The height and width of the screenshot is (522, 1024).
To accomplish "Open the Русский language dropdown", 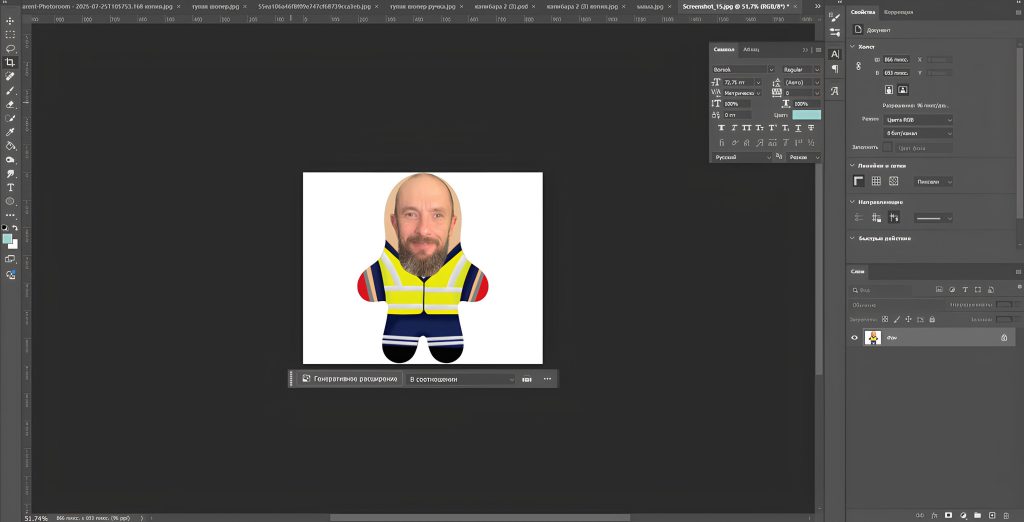I will pos(742,157).
